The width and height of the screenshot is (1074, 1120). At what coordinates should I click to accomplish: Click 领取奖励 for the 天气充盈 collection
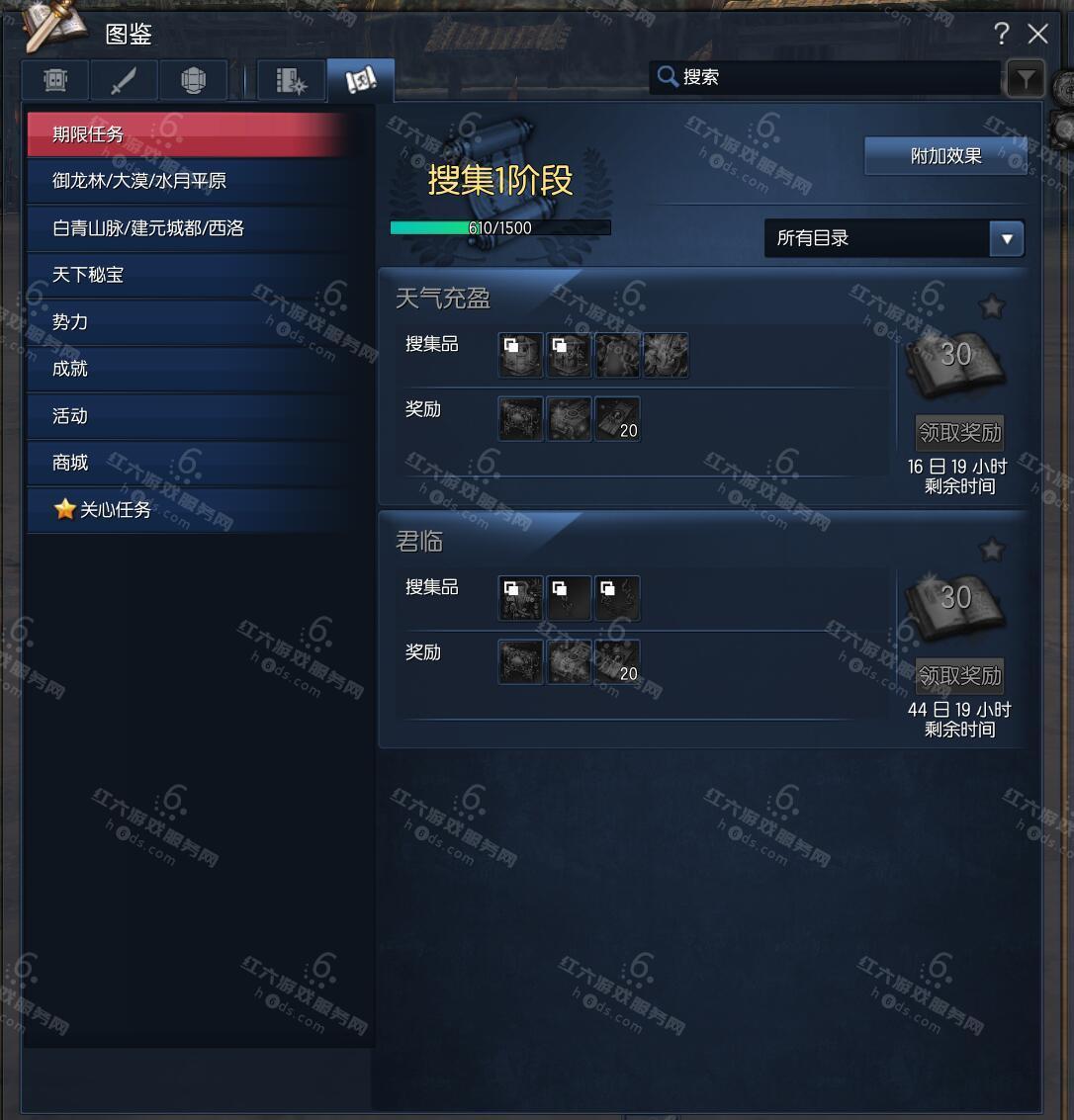(x=959, y=433)
